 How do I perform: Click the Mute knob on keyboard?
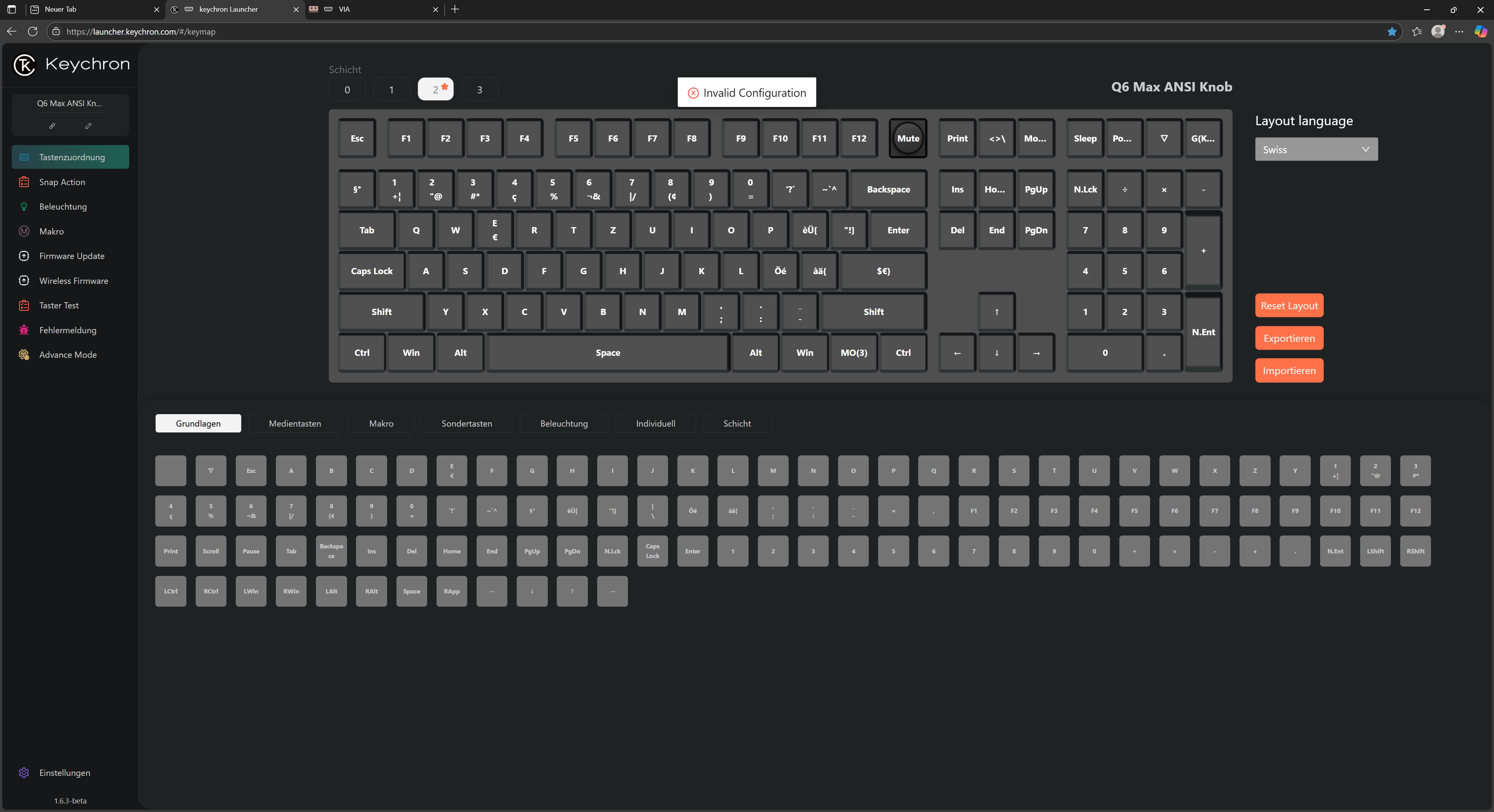(x=908, y=138)
